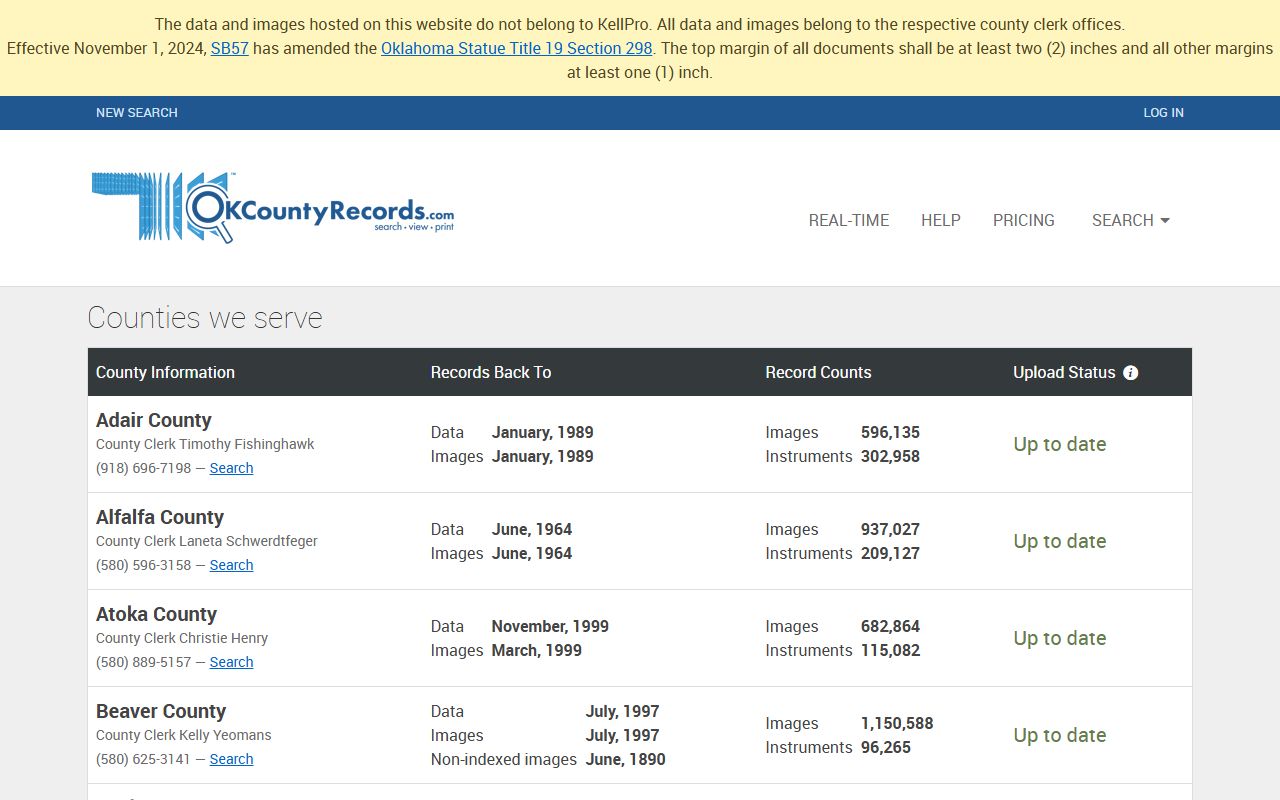The height and width of the screenshot is (800, 1280).
Task: Click the Upload Status column header text
Action: (x=1064, y=372)
